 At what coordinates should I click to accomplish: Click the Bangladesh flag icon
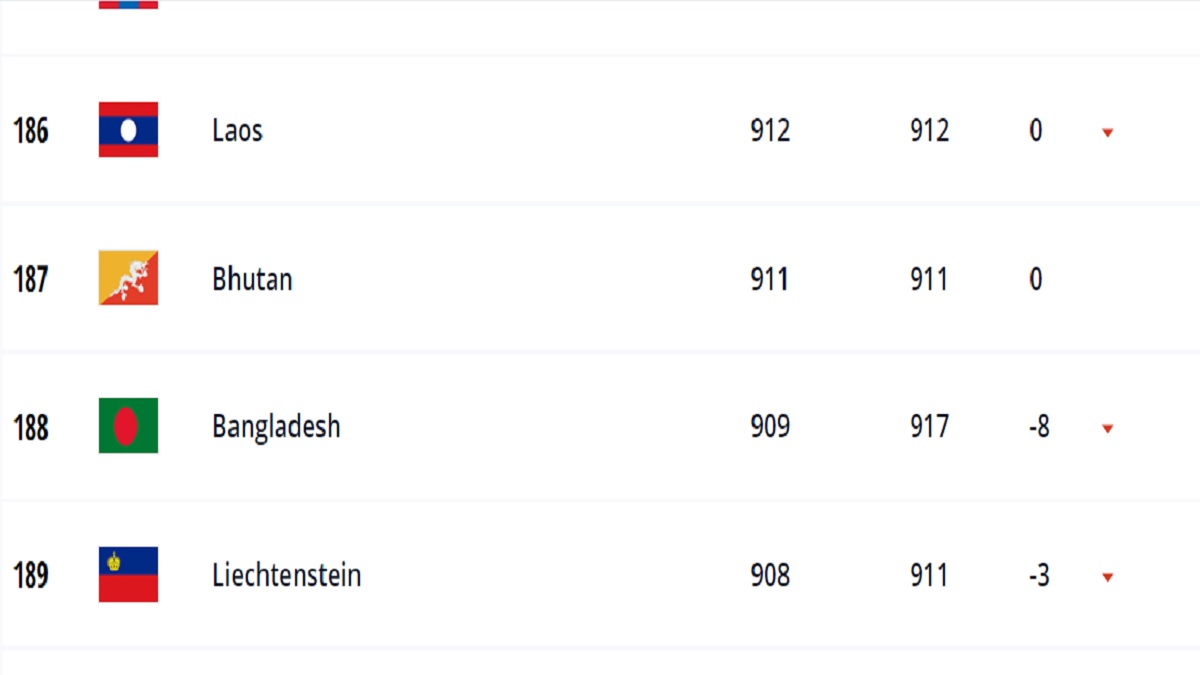(128, 426)
